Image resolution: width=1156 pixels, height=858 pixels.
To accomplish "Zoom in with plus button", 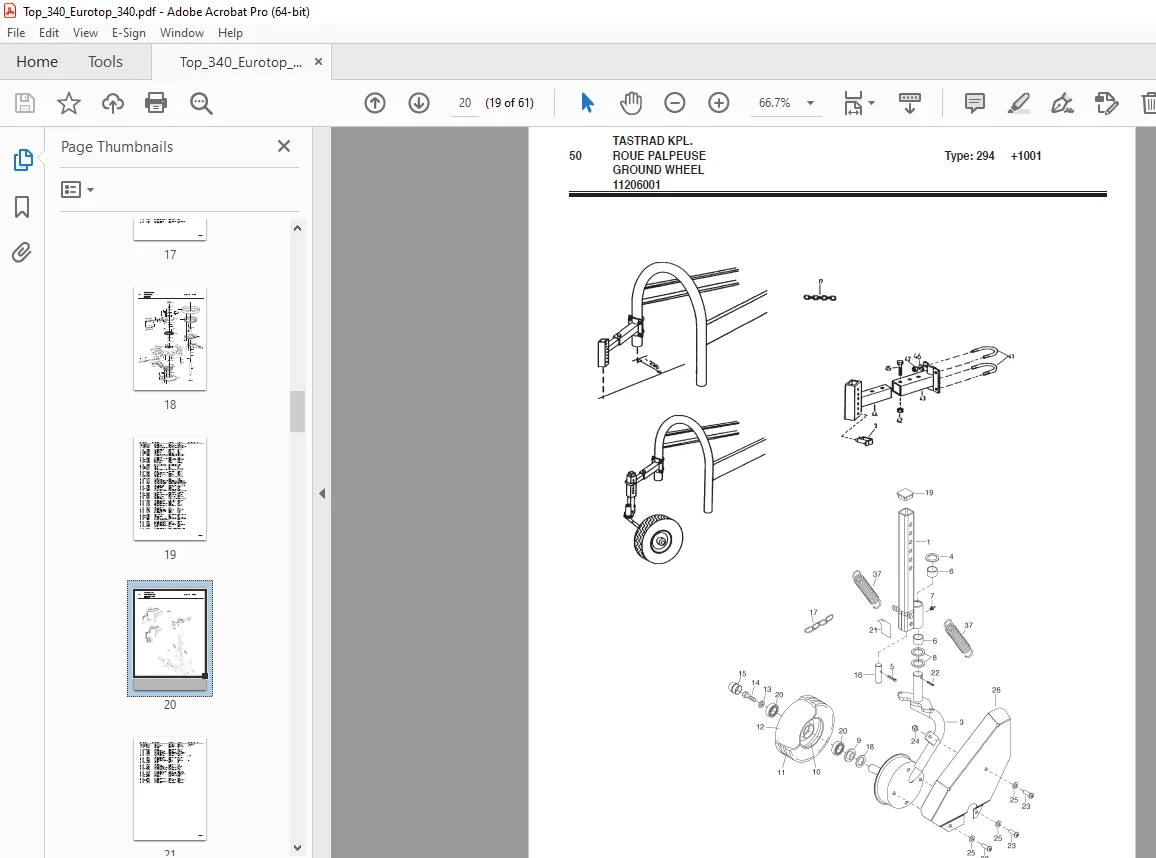I will (x=719, y=103).
